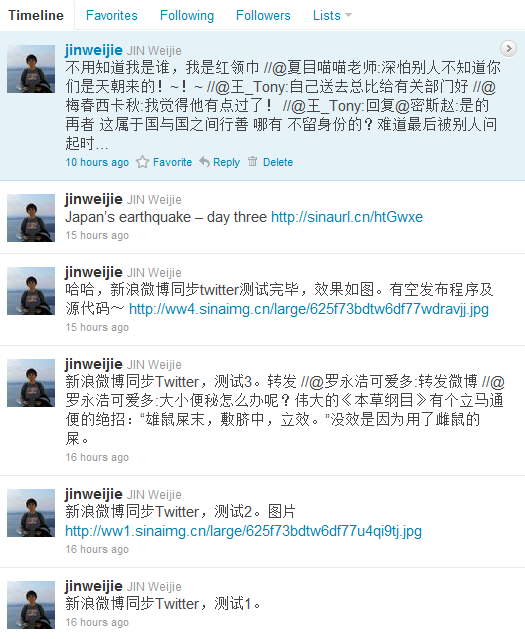Click the '15 hours ago' timestamp under earthquake tweet
Screen dimensions: 525x639
point(97,235)
